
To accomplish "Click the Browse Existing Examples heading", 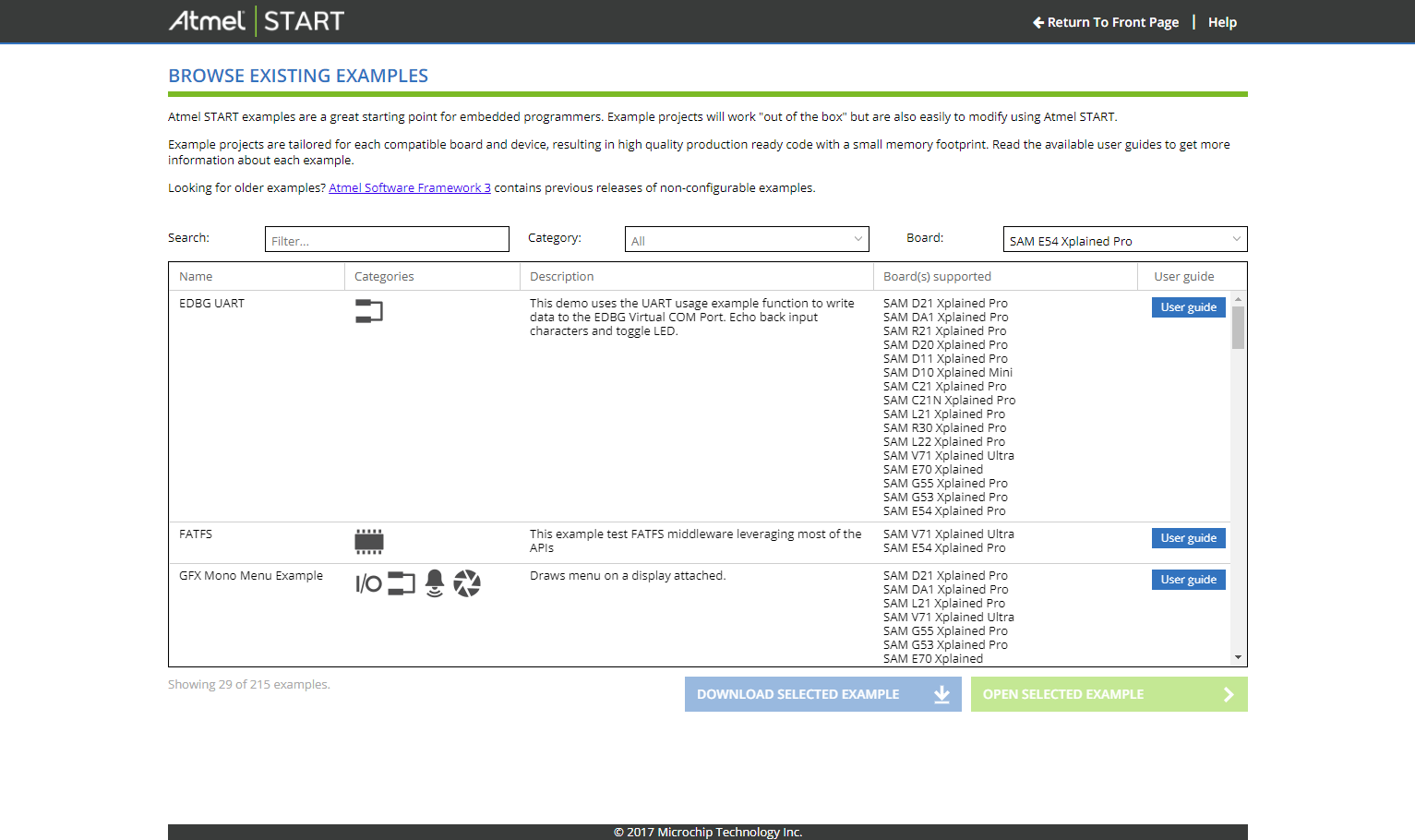I will click(x=298, y=76).
